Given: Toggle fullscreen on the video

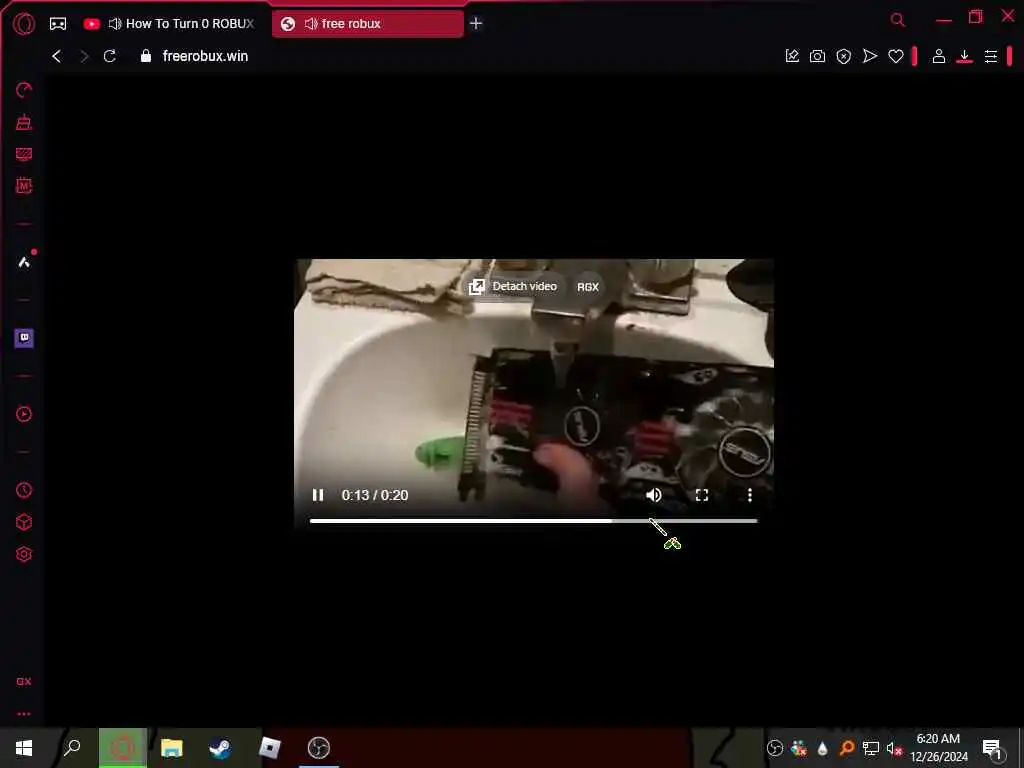Looking at the screenshot, I should pos(702,496).
